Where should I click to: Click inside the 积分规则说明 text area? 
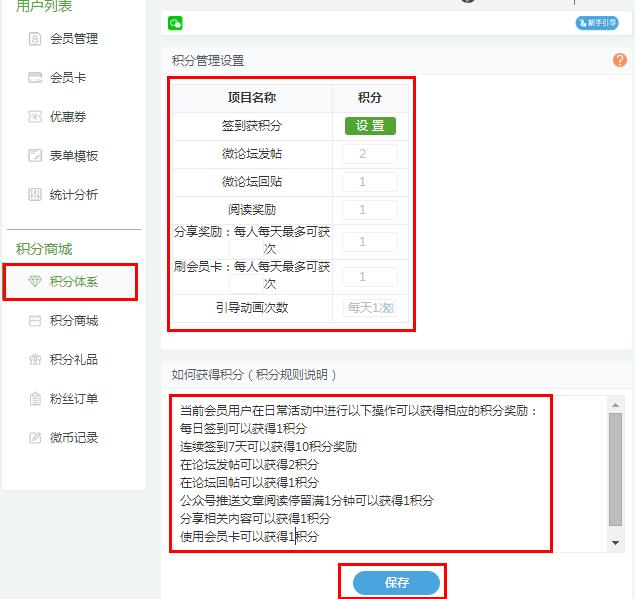389,473
